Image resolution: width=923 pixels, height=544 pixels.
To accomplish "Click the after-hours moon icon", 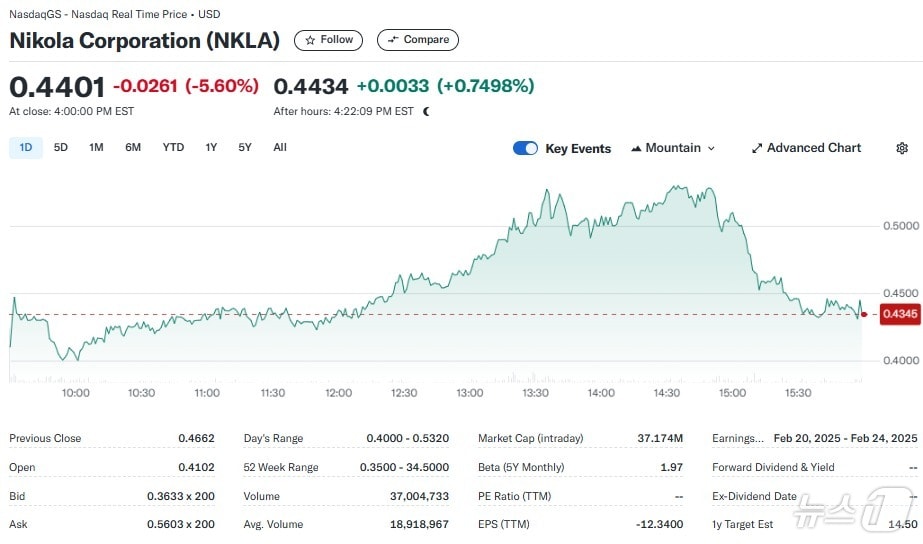I will tap(426, 112).
